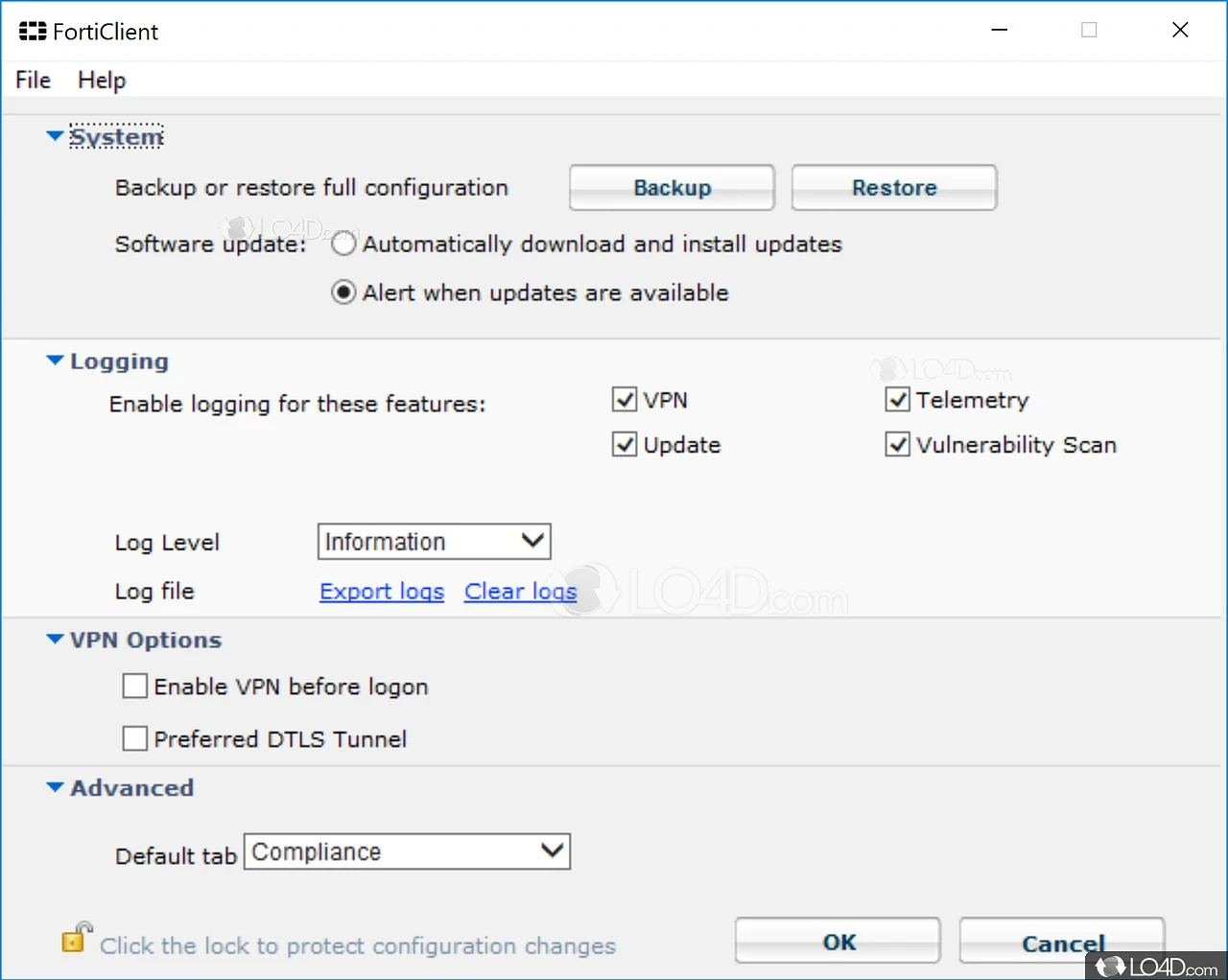
Task: Click the 'Log Level' label
Action: pyautogui.click(x=167, y=543)
